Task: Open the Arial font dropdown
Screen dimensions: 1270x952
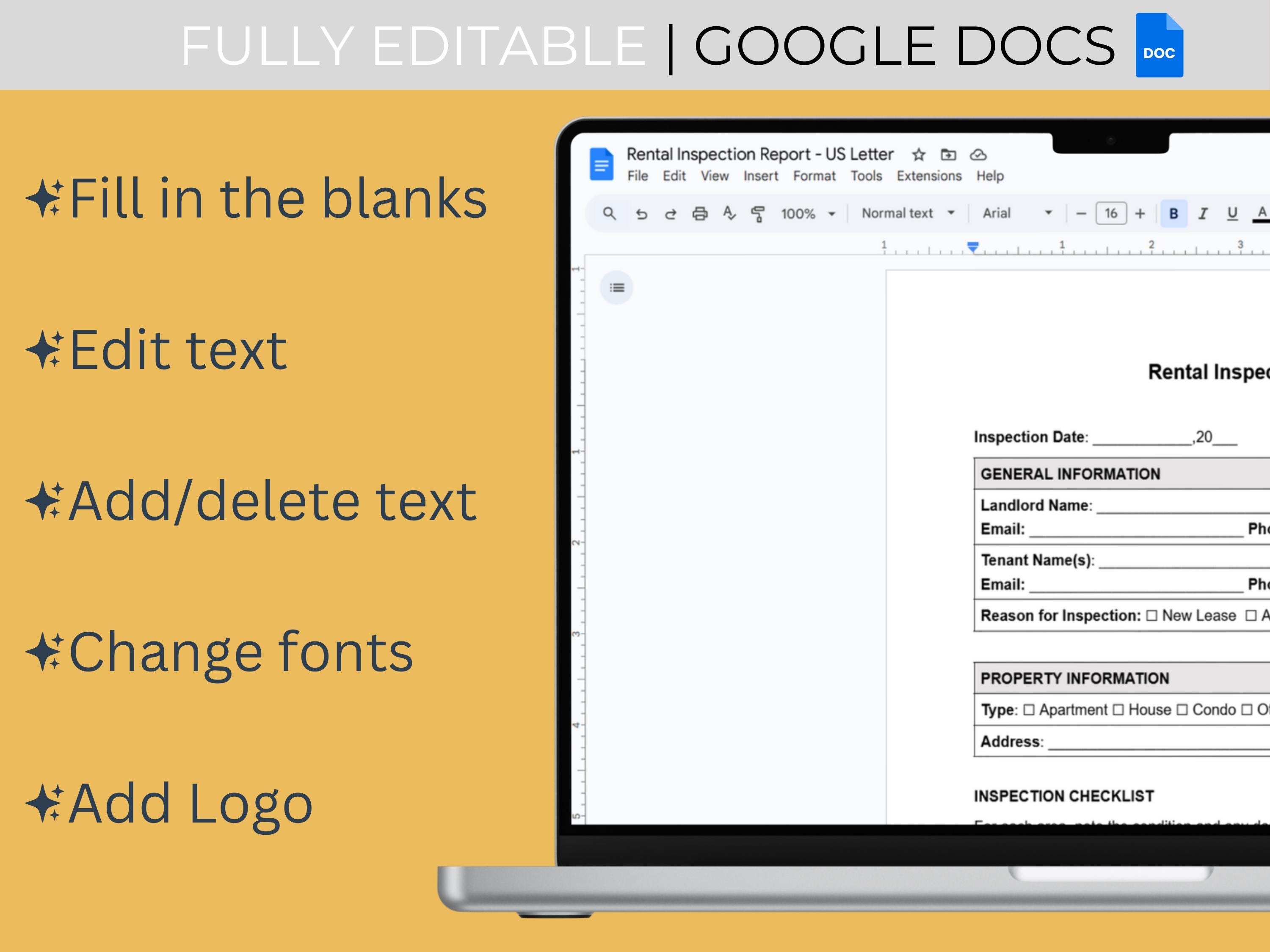Action: pyautogui.click(x=1017, y=214)
